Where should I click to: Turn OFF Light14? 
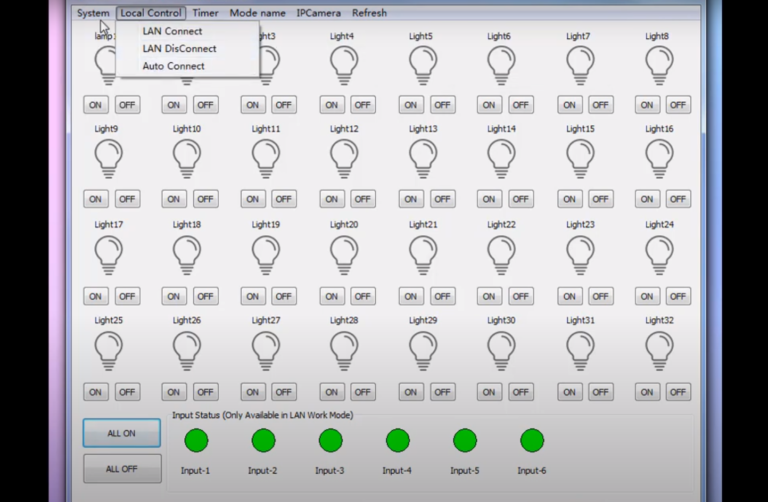(x=520, y=200)
